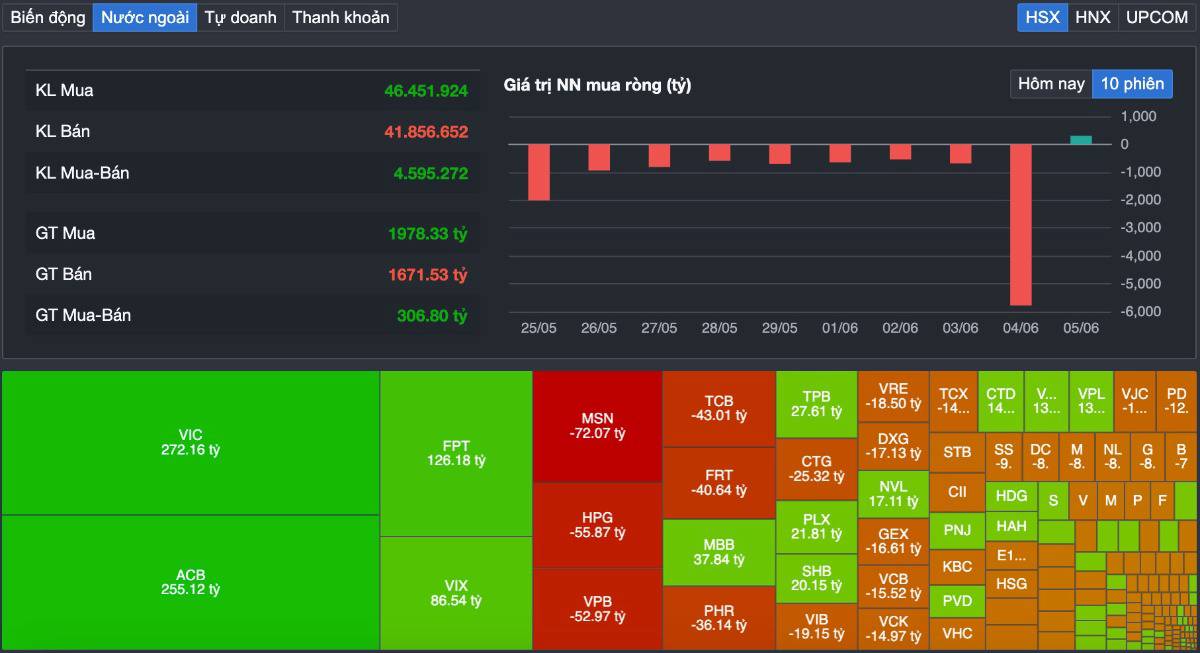Click the large red 04/06 bar

point(1021,225)
